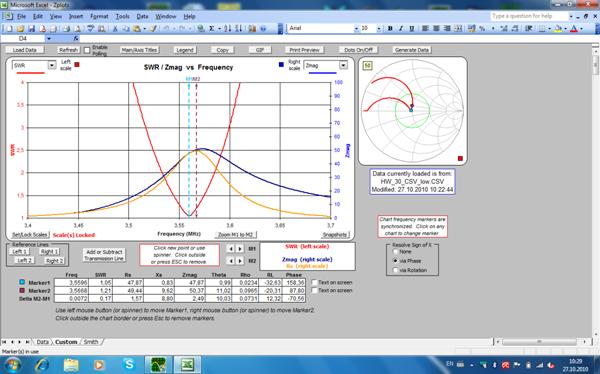Click the Zoom M1 to M2 button
Screen dimensions: 600x374
click(235, 235)
